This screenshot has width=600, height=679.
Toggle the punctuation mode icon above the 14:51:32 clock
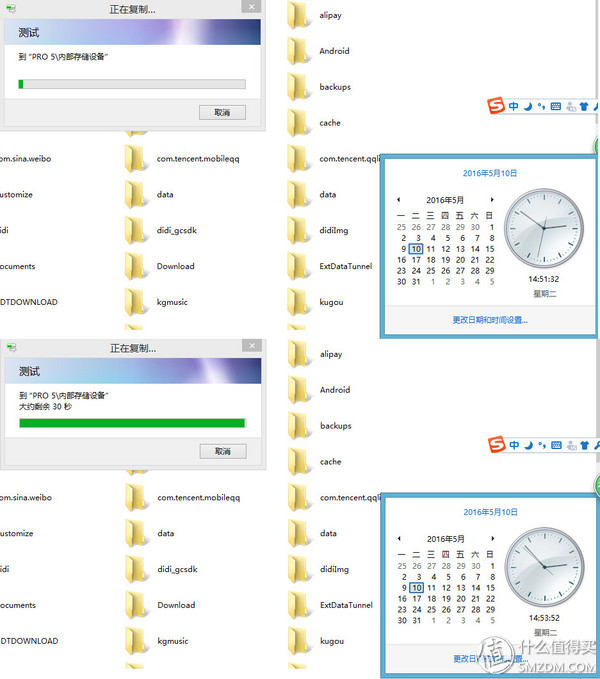click(541, 106)
